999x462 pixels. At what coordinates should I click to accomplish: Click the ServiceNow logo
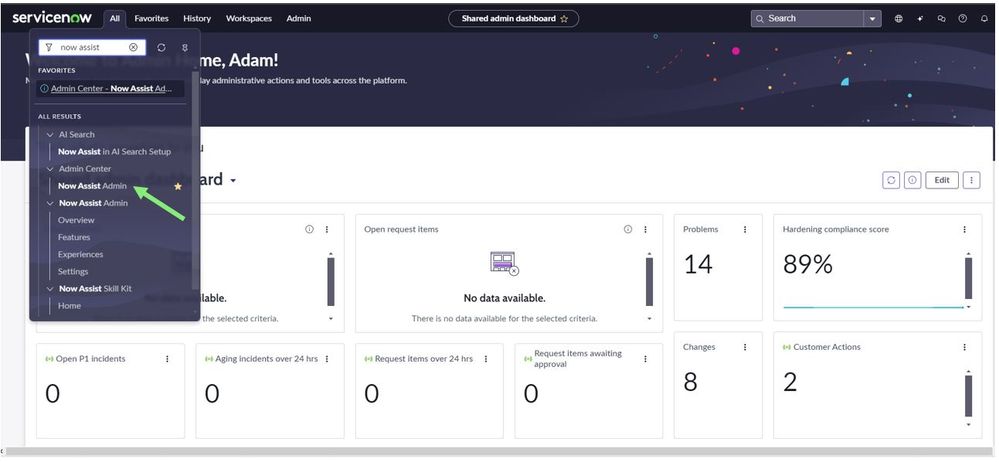click(x=52, y=18)
